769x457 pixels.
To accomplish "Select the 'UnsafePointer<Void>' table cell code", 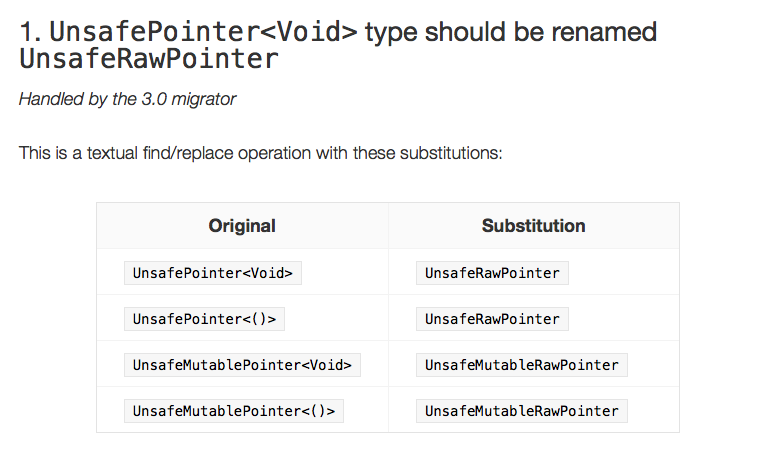I will 213,273.
